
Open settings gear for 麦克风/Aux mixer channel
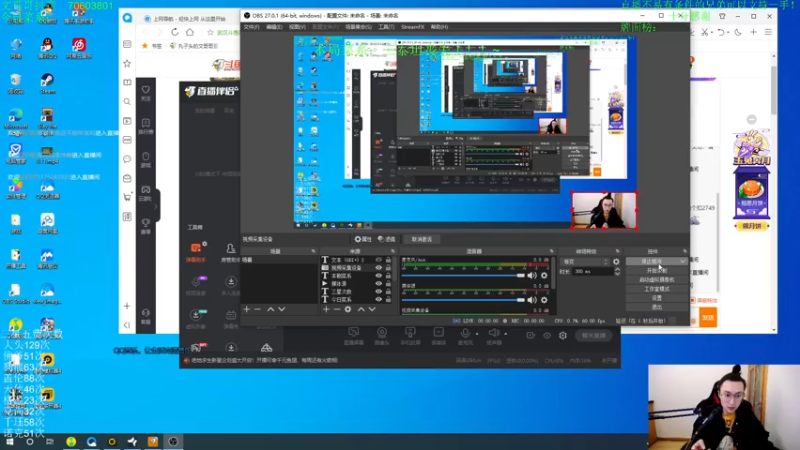(x=544, y=276)
